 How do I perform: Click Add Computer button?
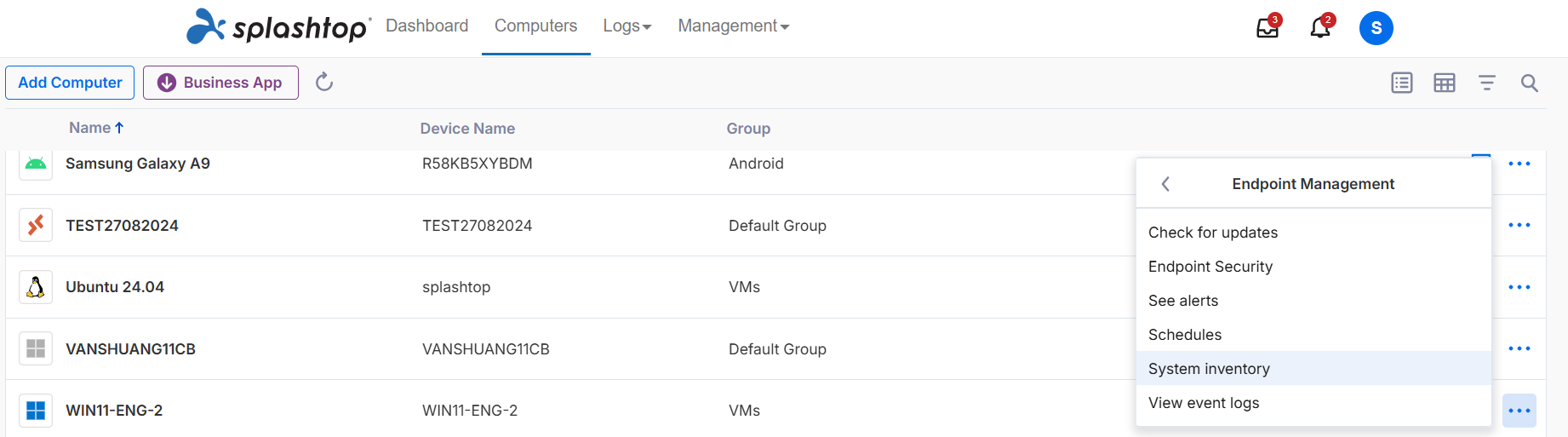tap(70, 83)
